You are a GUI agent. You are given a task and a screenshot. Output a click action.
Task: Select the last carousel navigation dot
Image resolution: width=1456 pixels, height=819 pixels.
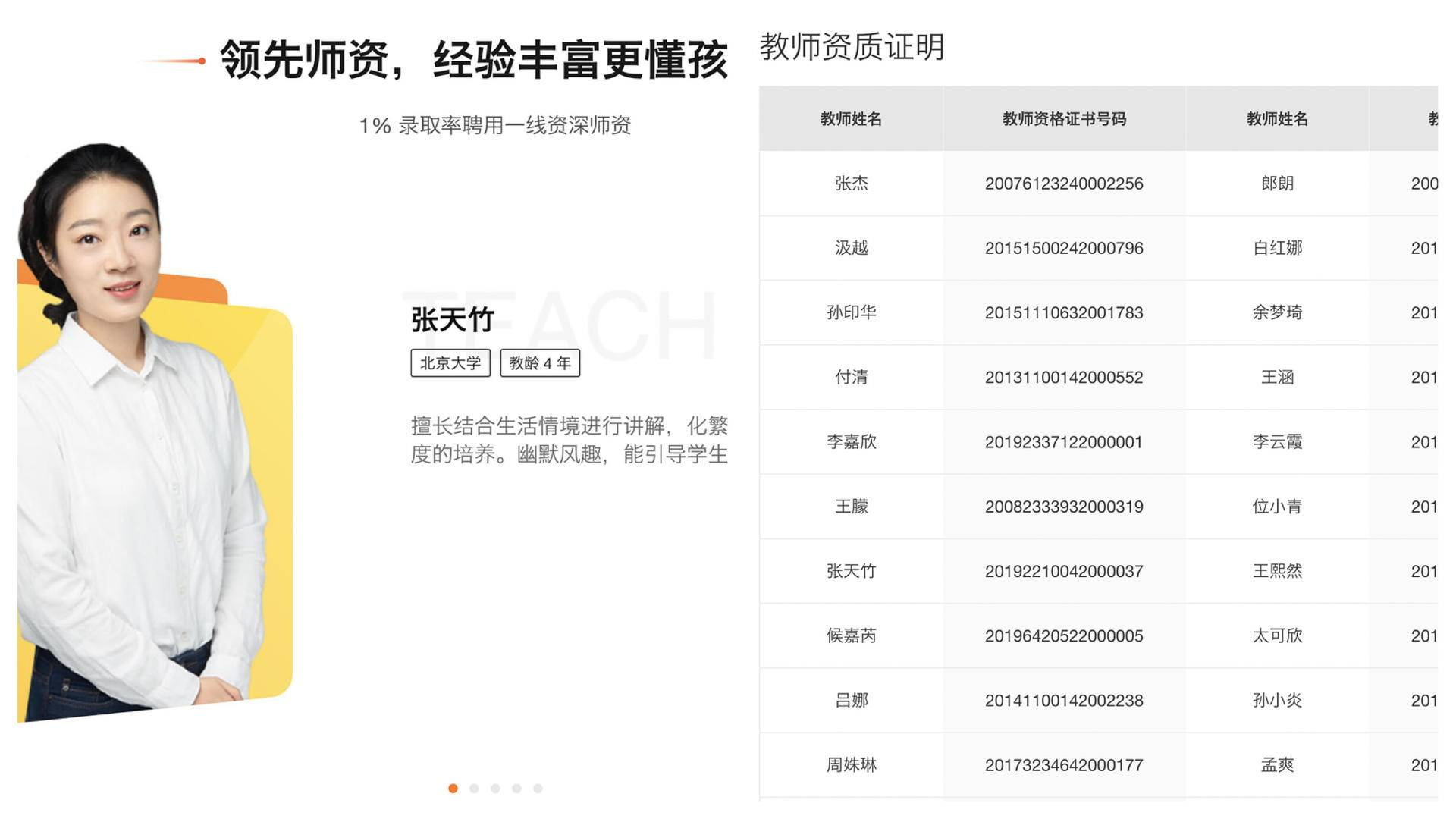pos(538,789)
